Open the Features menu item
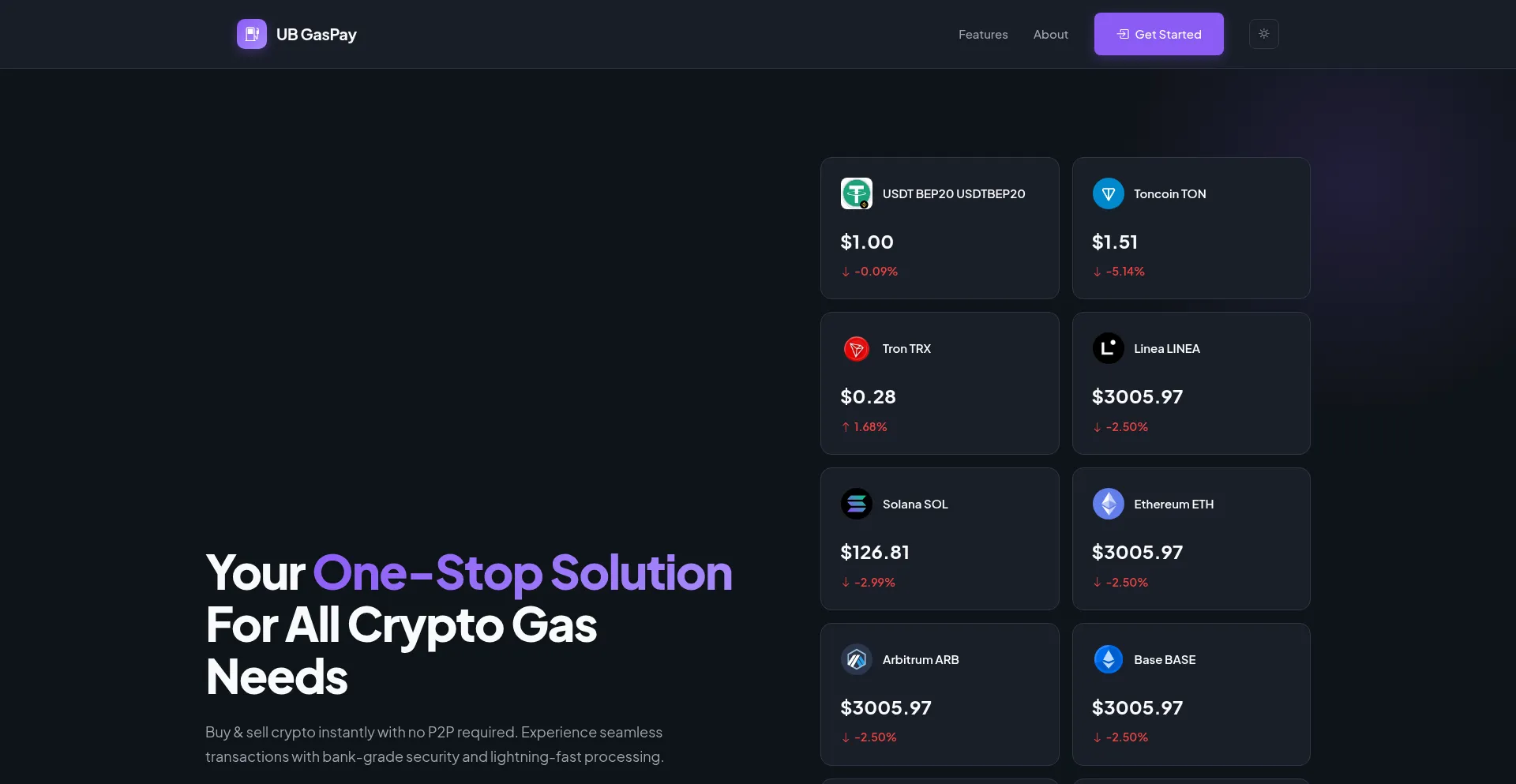 pyautogui.click(x=982, y=34)
